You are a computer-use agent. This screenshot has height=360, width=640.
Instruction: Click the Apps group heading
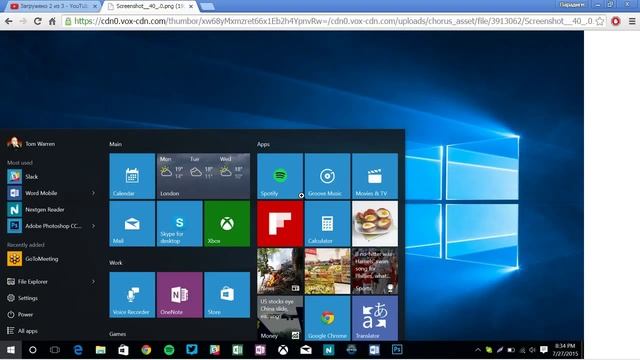coord(263,144)
